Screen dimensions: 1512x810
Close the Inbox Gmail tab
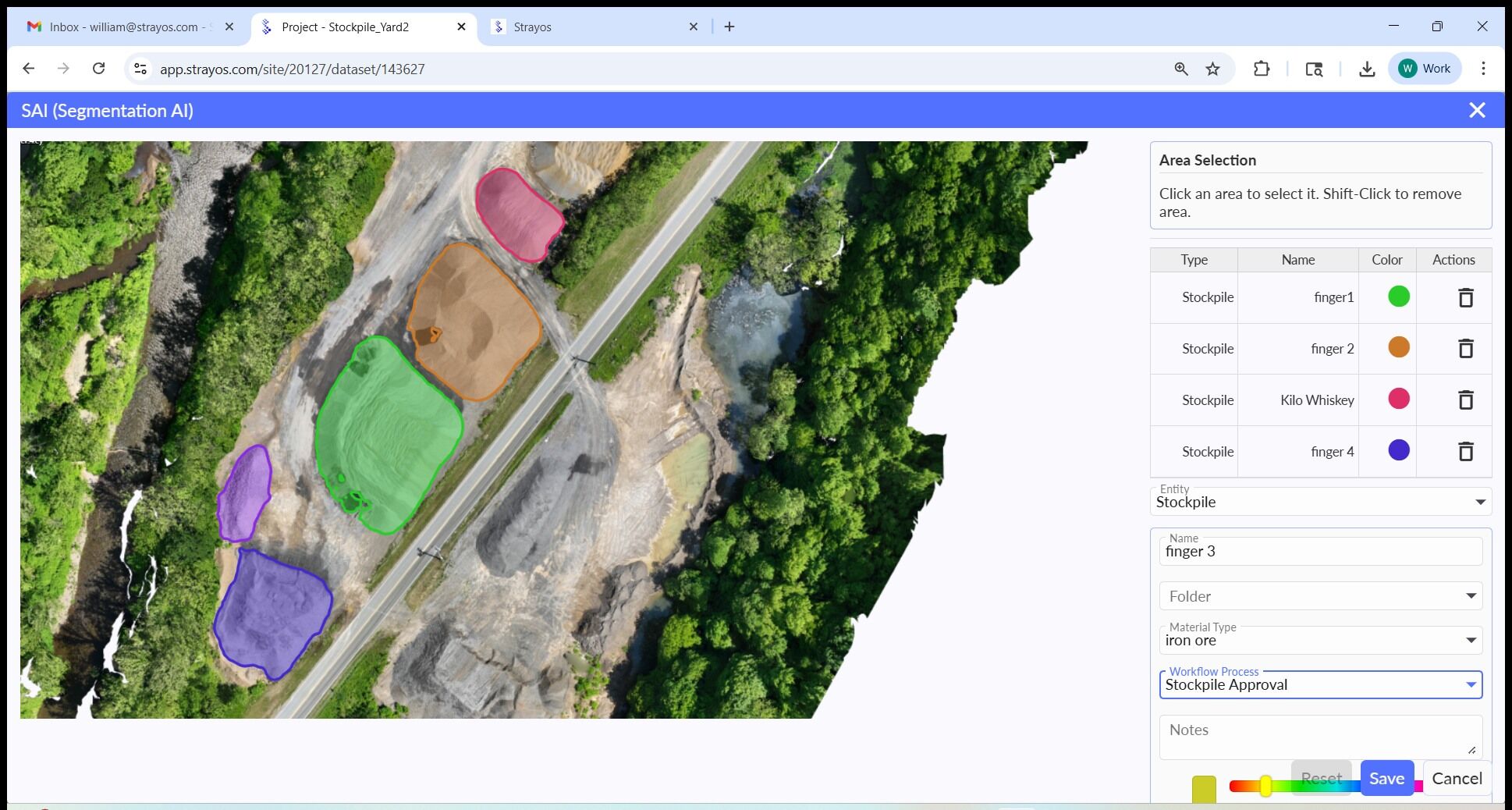[x=229, y=27]
